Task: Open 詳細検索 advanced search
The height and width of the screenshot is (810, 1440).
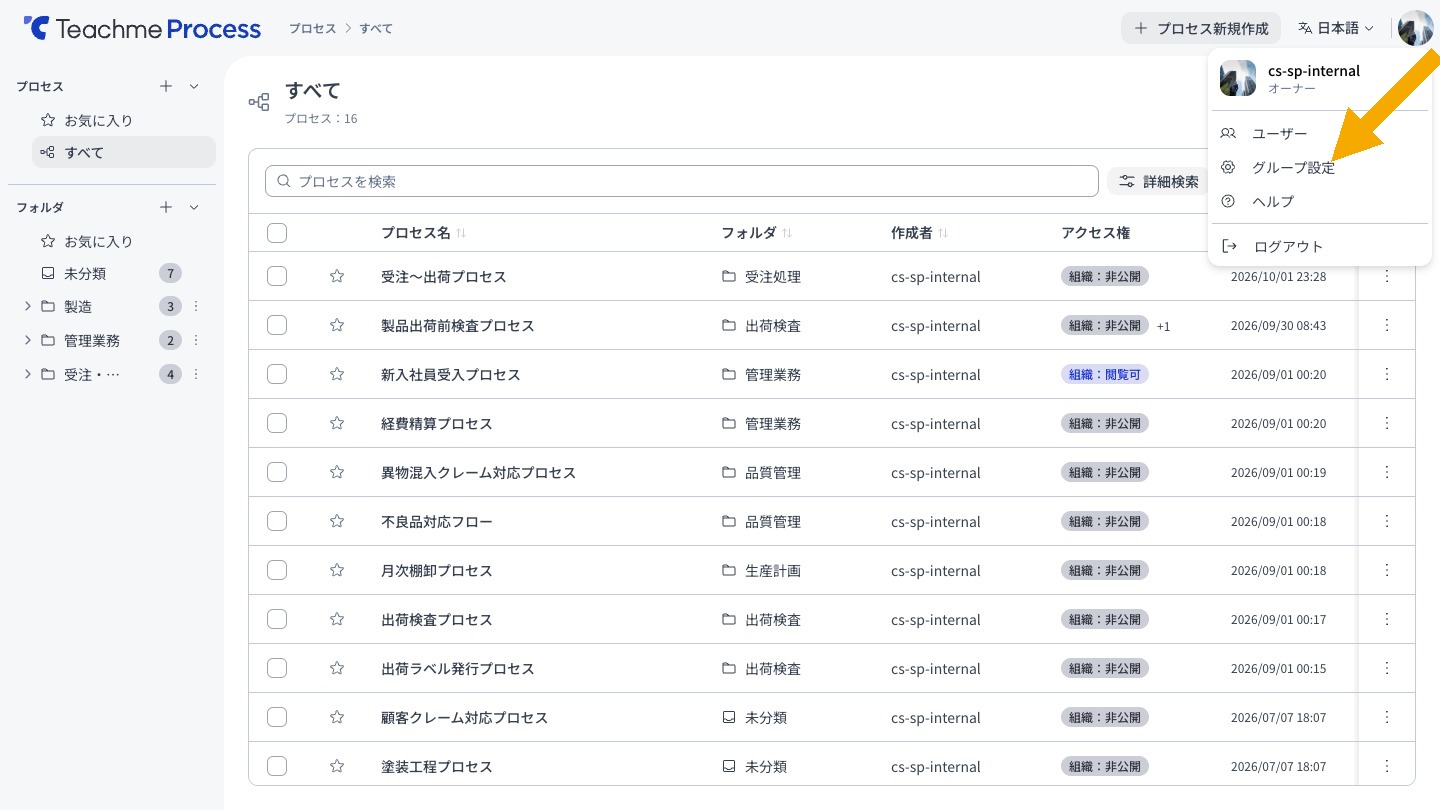Action: point(1158,181)
